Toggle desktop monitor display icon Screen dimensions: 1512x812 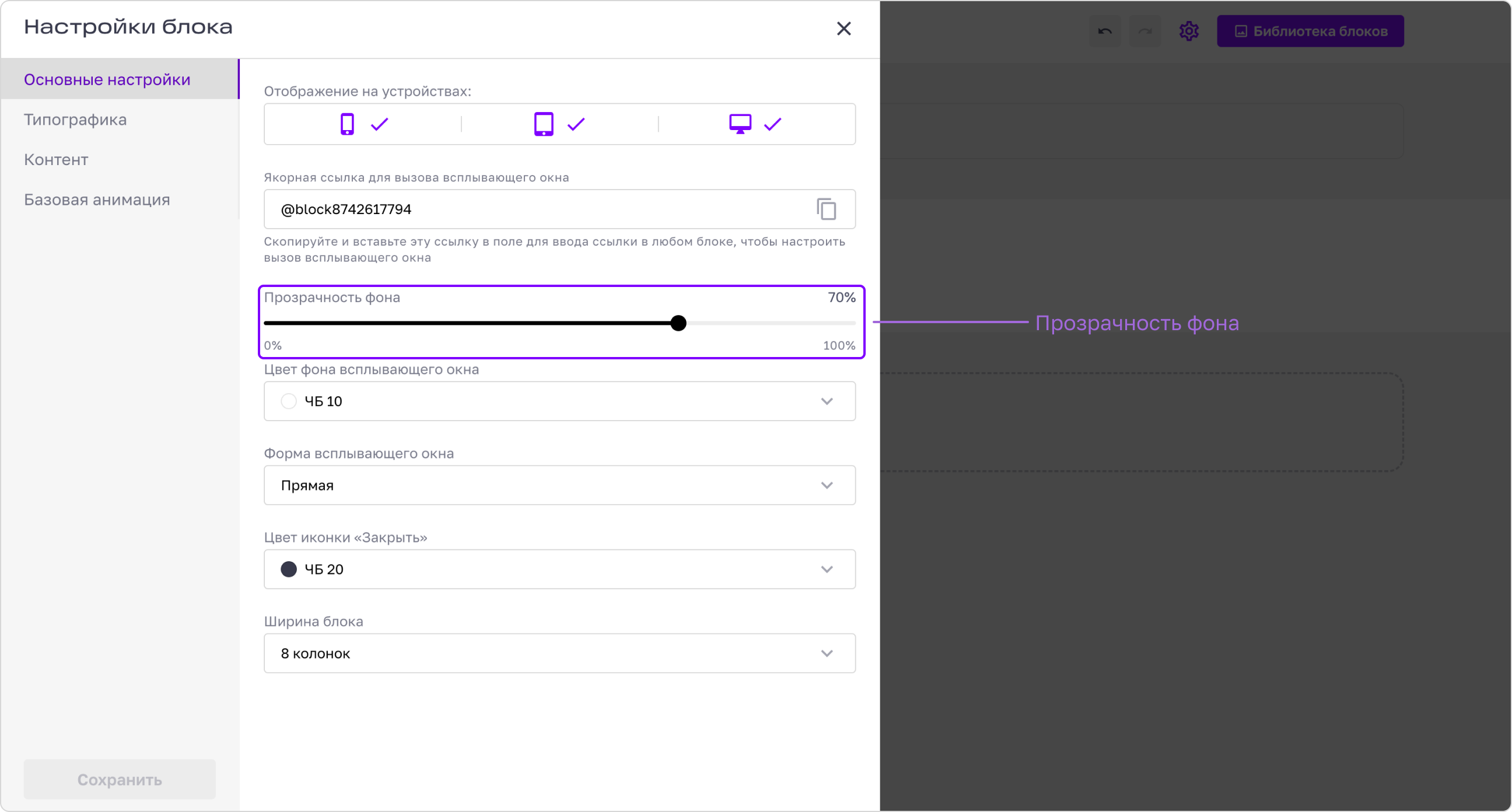pos(740,124)
